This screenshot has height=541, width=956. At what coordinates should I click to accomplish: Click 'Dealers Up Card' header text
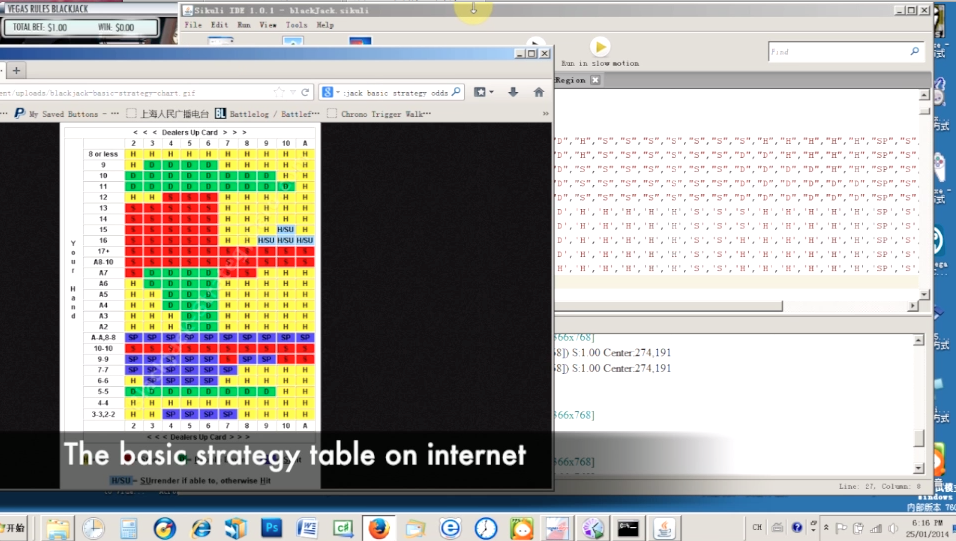coord(190,132)
